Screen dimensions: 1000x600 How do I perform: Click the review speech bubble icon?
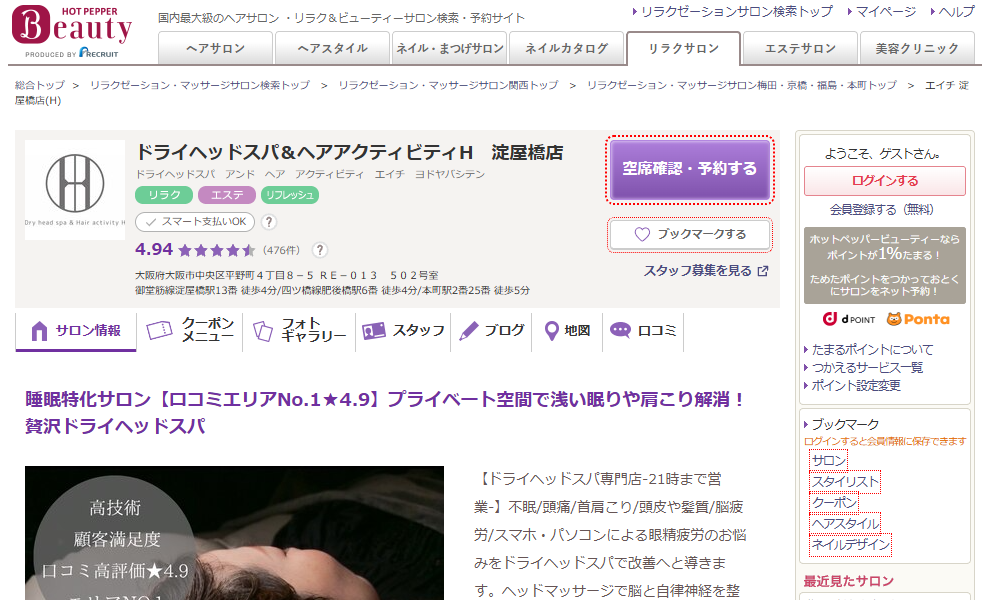[x=621, y=330]
